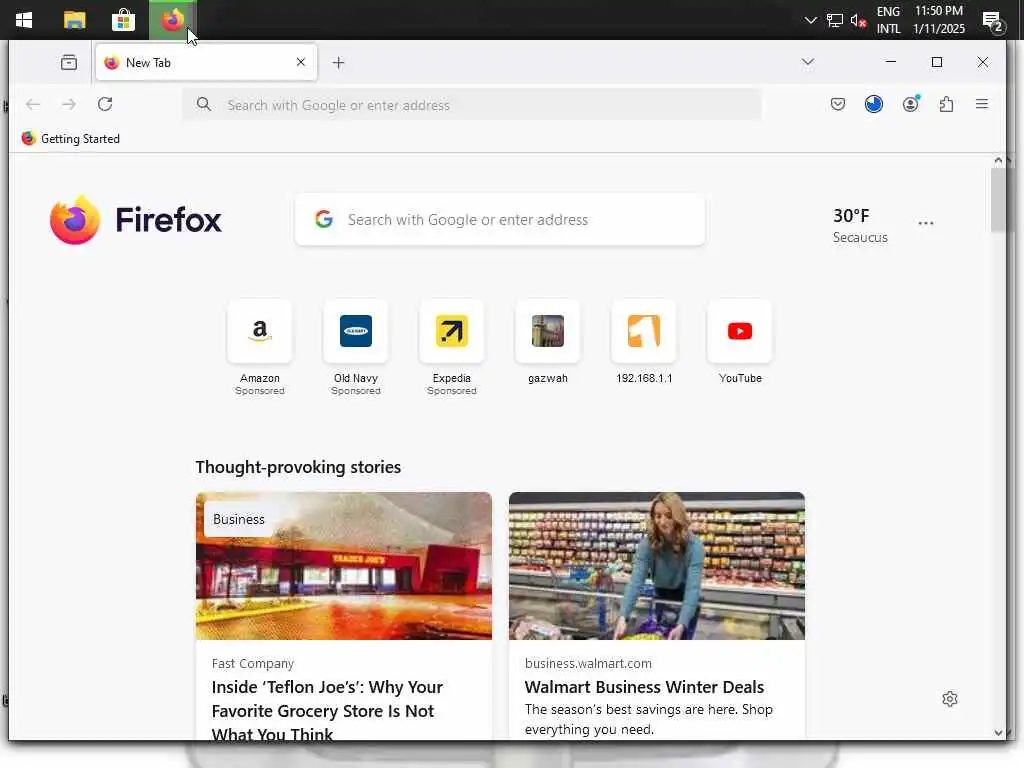This screenshot has height=768, width=1024.
Task: Click the Google search box on page
Action: point(500,219)
